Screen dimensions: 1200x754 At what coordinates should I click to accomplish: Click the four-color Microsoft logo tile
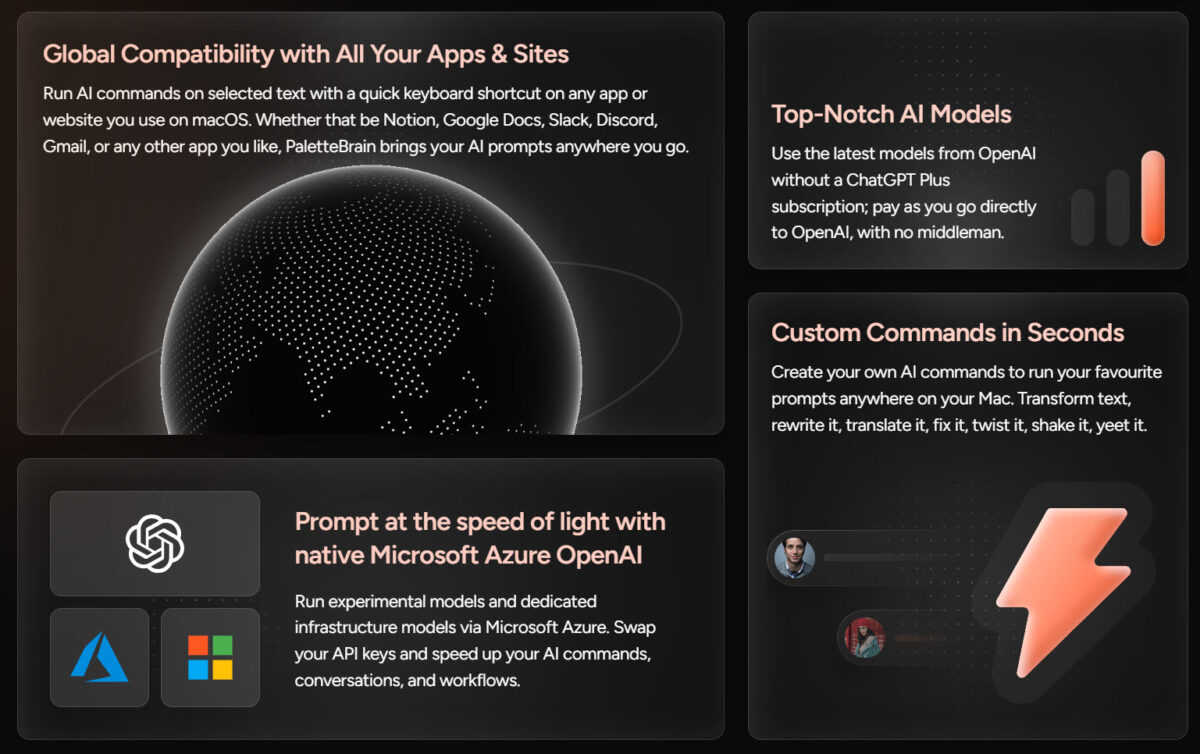click(x=210, y=657)
